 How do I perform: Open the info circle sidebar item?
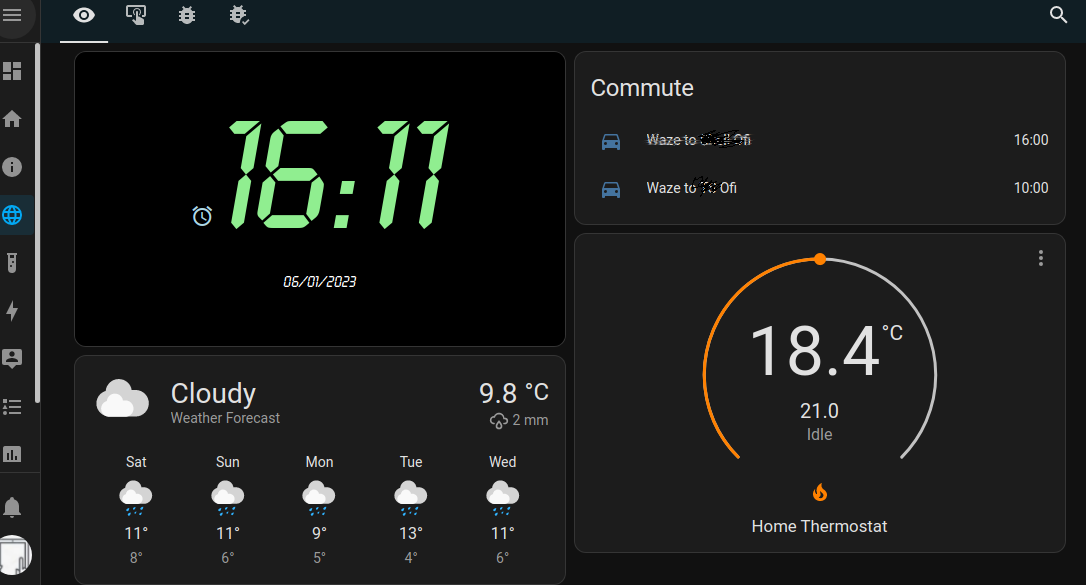point(12,167)
